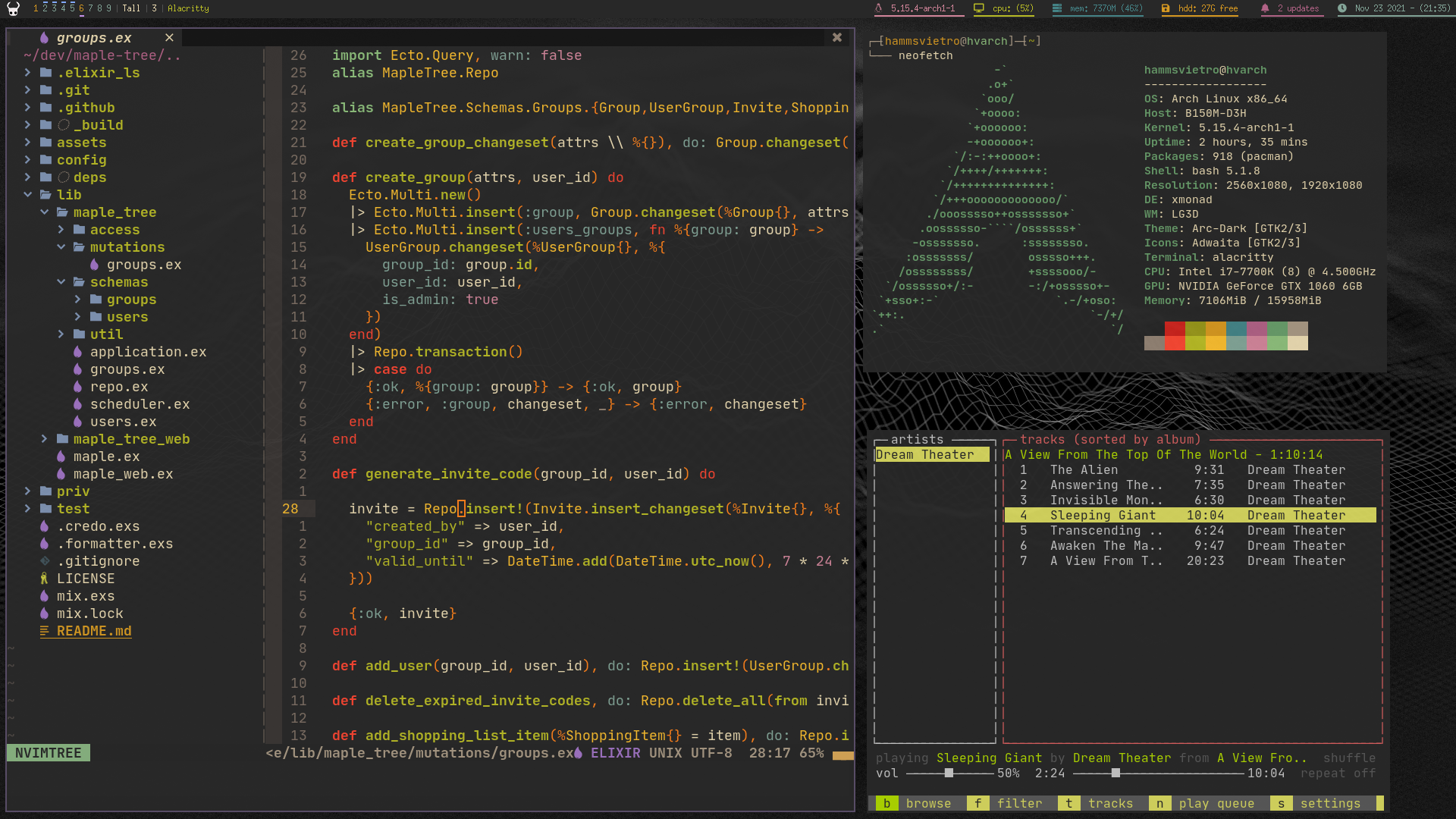1456x819 pixels.
Task: Click the kernel version status icon
Action: coord(879,8)
